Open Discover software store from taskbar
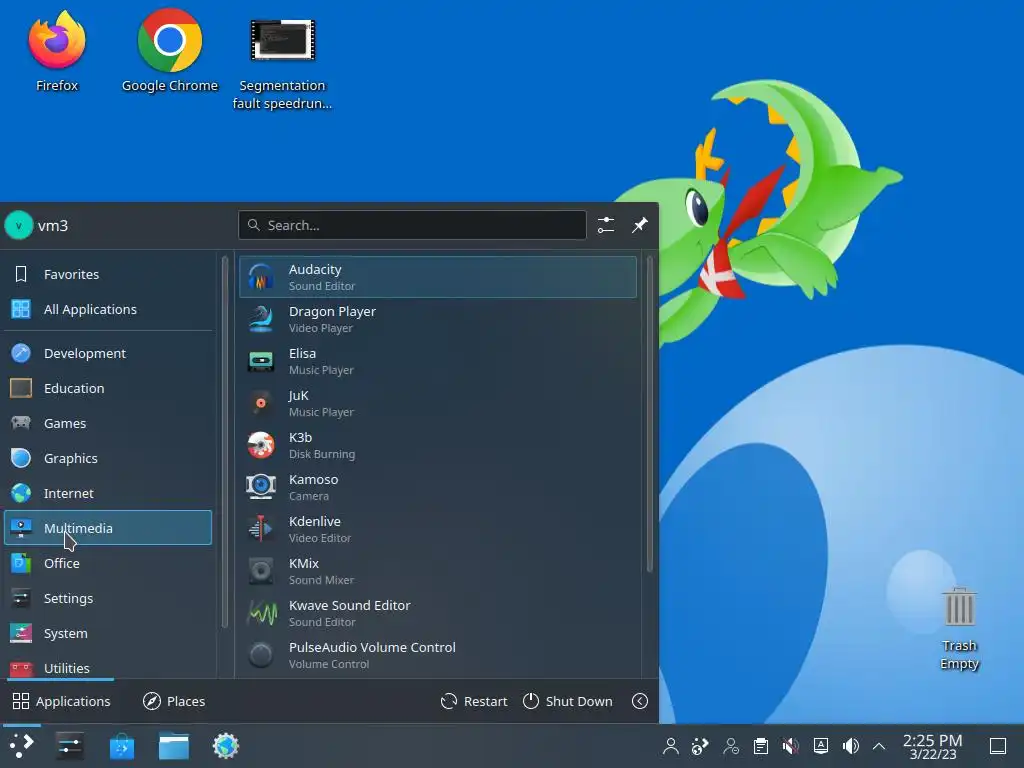1024x768 pixels. coord(121,746)
